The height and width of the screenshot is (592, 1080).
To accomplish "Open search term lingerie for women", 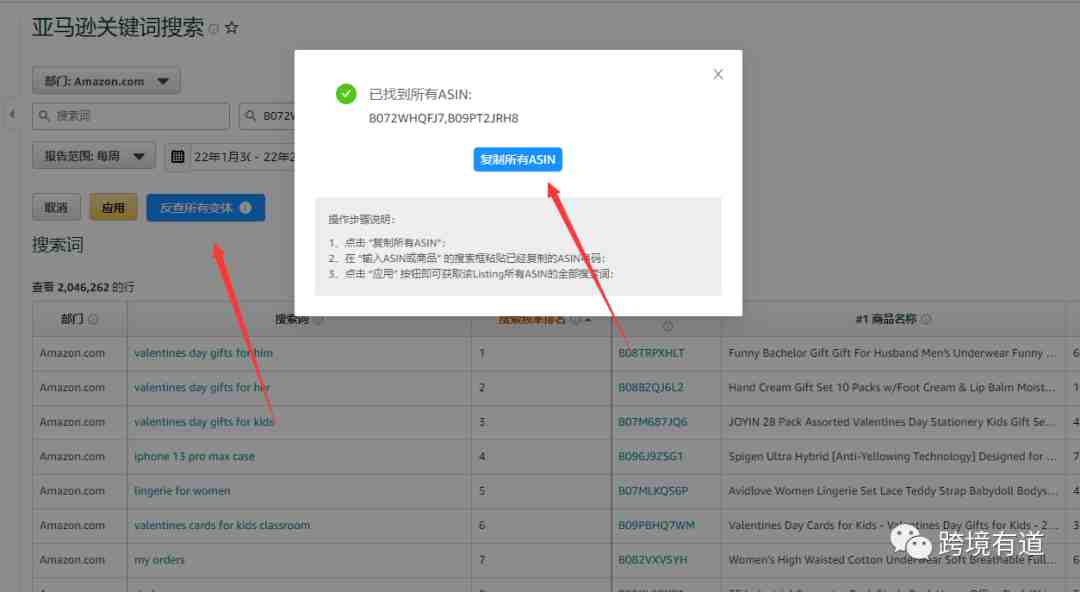I will (x=182, y=491).
